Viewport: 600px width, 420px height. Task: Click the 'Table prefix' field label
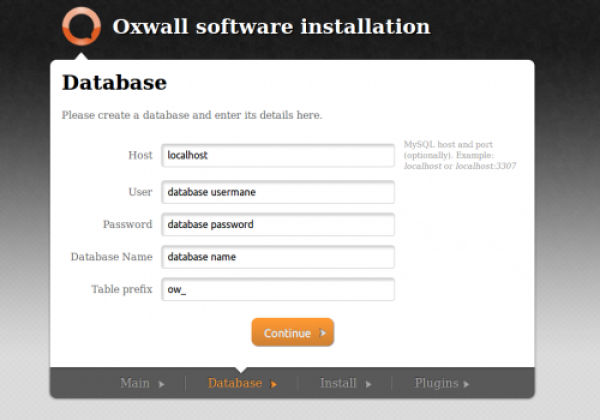click(x=122, y=290)
